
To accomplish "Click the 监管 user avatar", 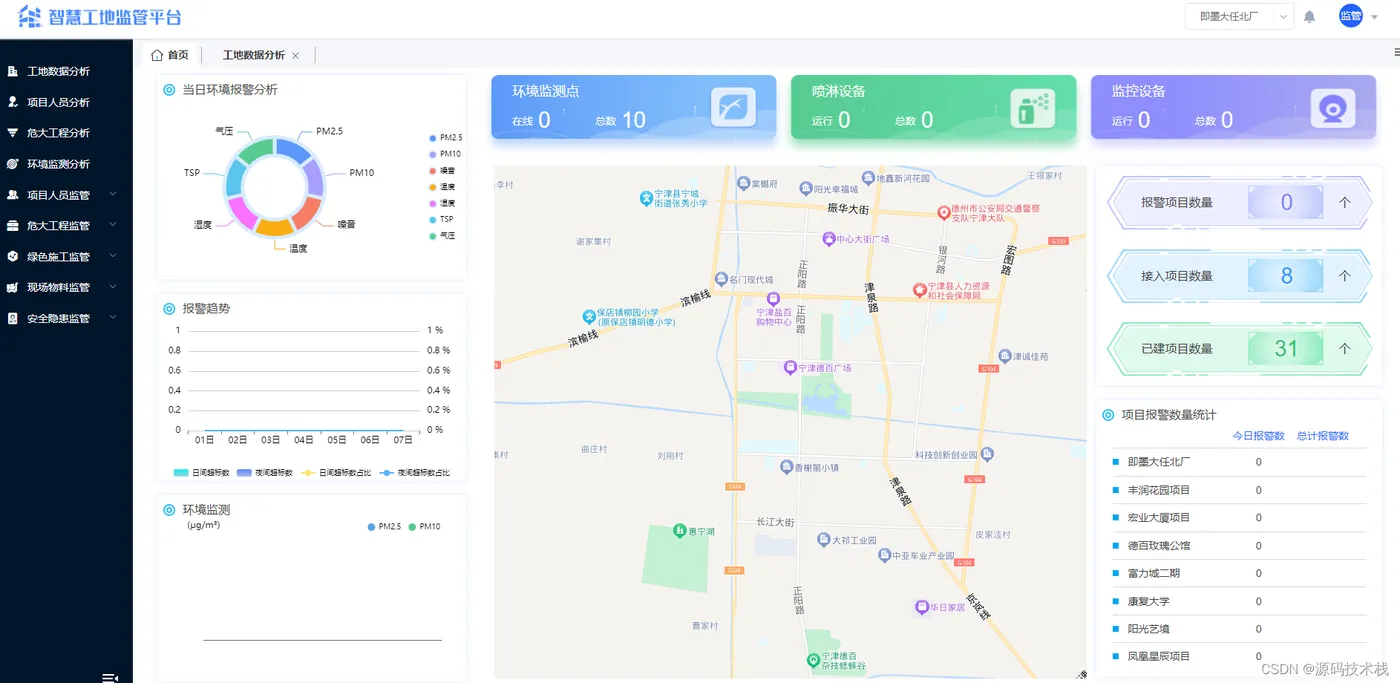I will (1351, 16).
